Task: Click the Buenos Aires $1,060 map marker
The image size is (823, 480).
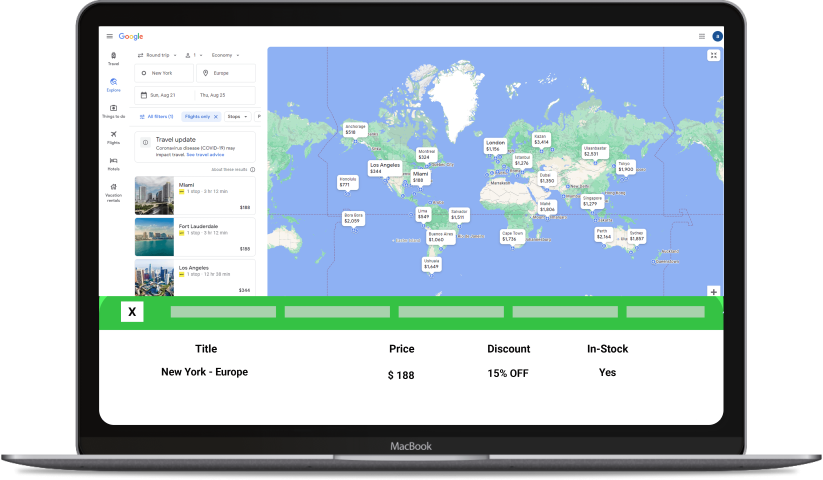Action: [x=440, y=237]
